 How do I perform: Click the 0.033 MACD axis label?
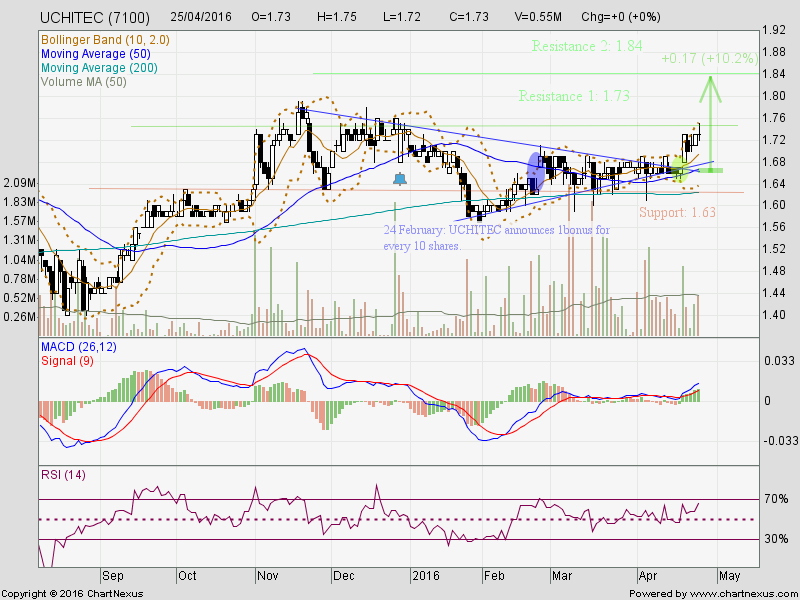pos(779,361)
